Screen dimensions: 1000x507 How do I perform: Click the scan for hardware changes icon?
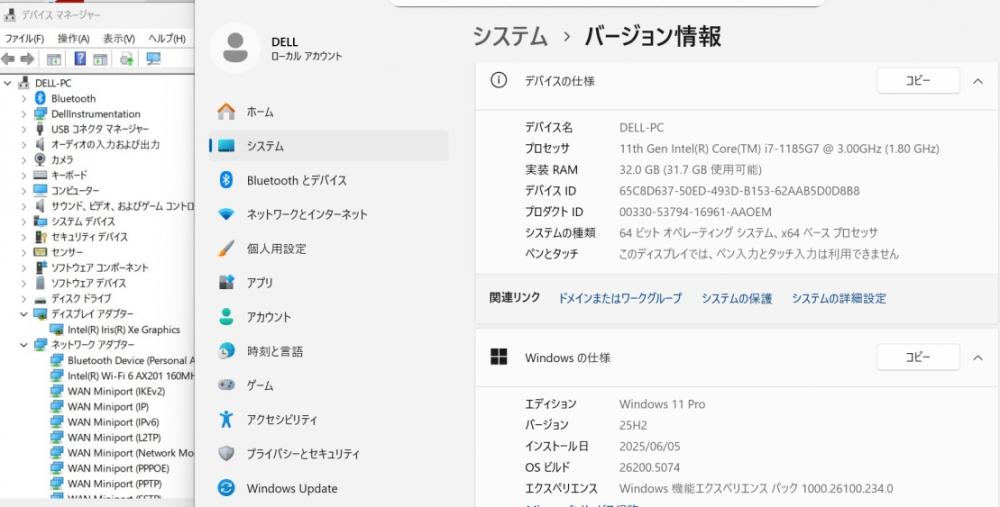click(127, 59)
